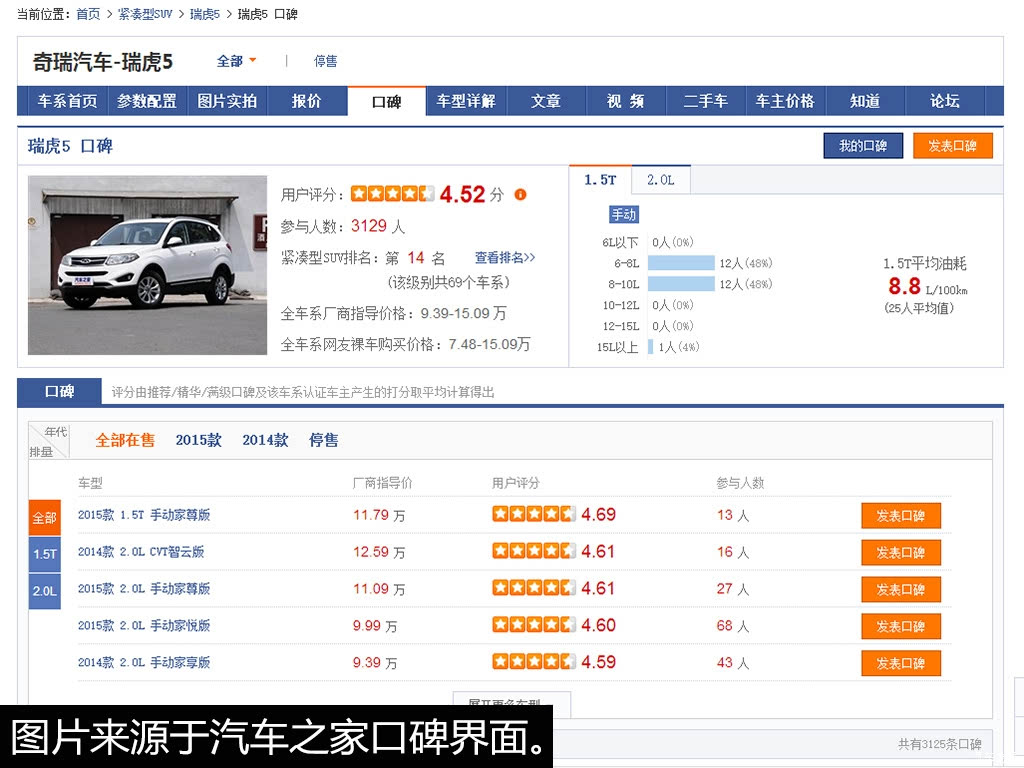Open the 查看排名>> ranking link

coord(504,257)
